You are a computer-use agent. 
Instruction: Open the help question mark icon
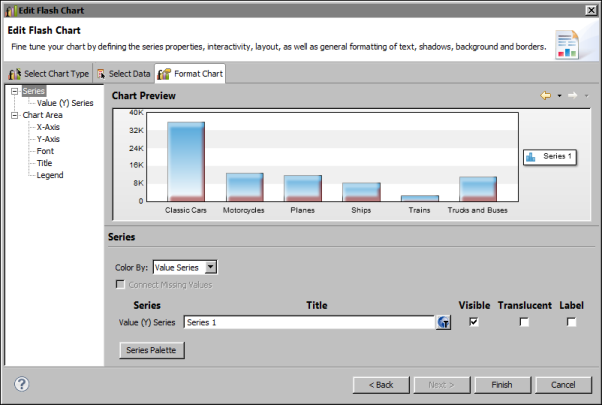click(21, 384)
